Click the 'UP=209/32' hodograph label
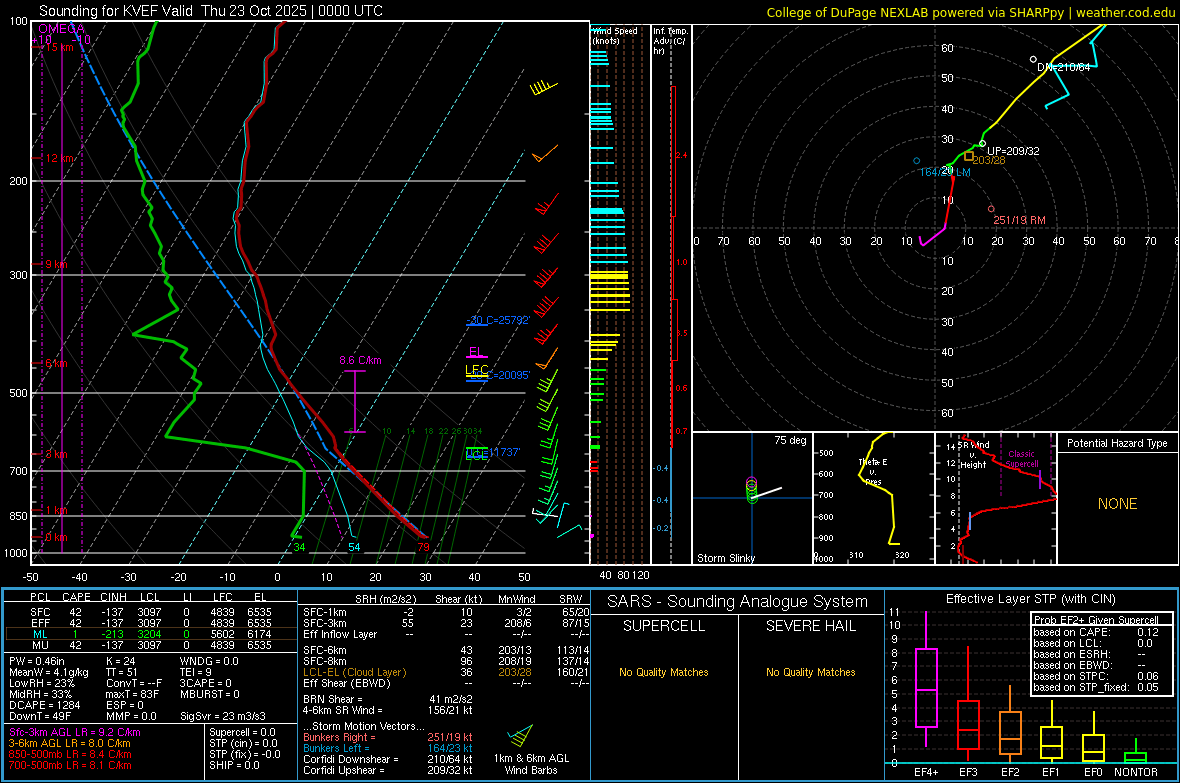The height and width of the screenshot is (783, 1180). coord(1013,151)
